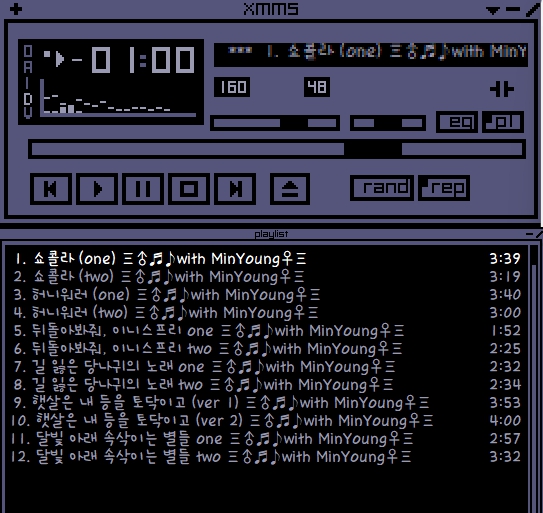Click the previous track button
This screenshot has width=543, height=513.
click(x=51, y=189)
